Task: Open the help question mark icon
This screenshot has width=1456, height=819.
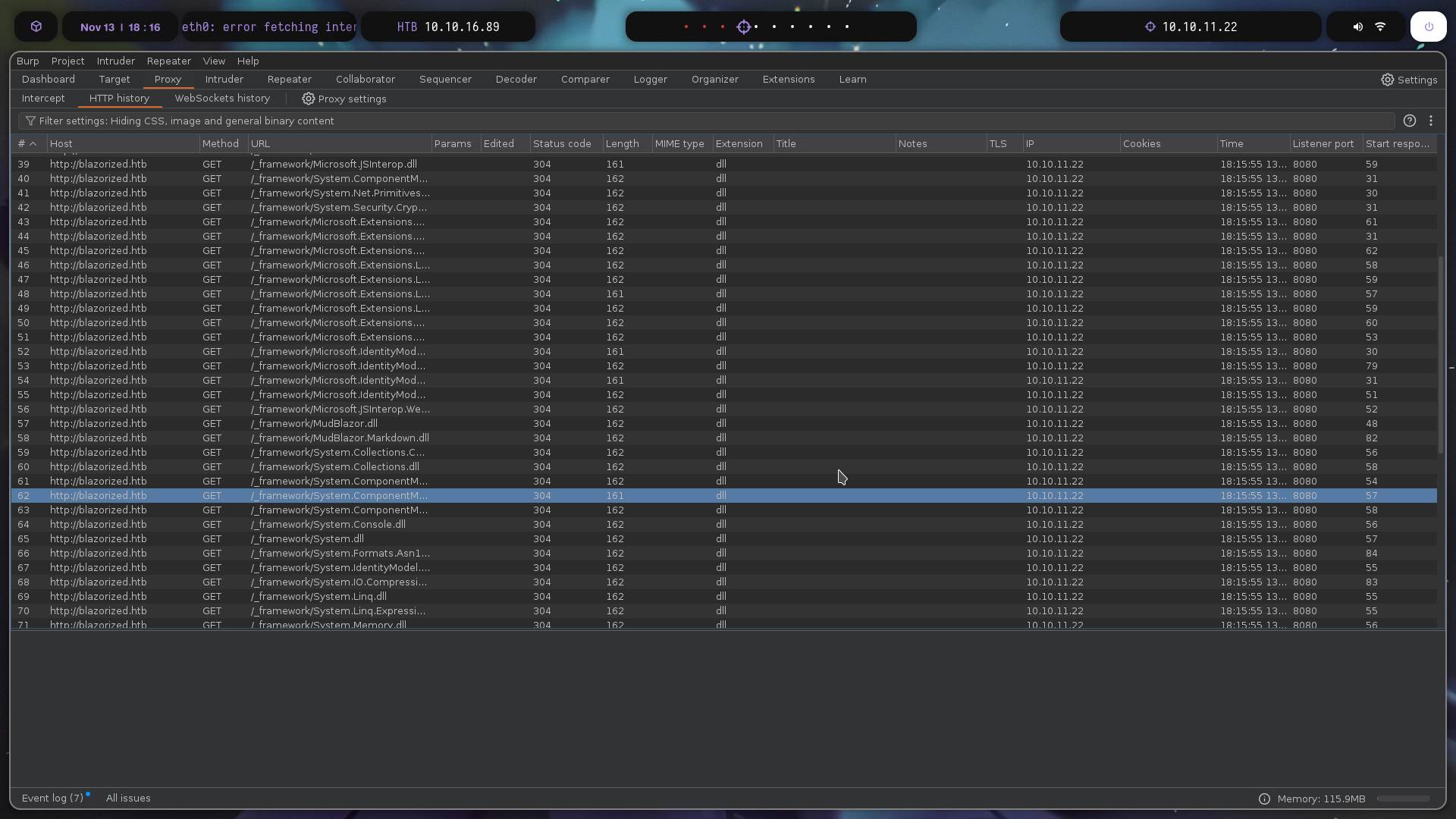Action: [1410, 121]
